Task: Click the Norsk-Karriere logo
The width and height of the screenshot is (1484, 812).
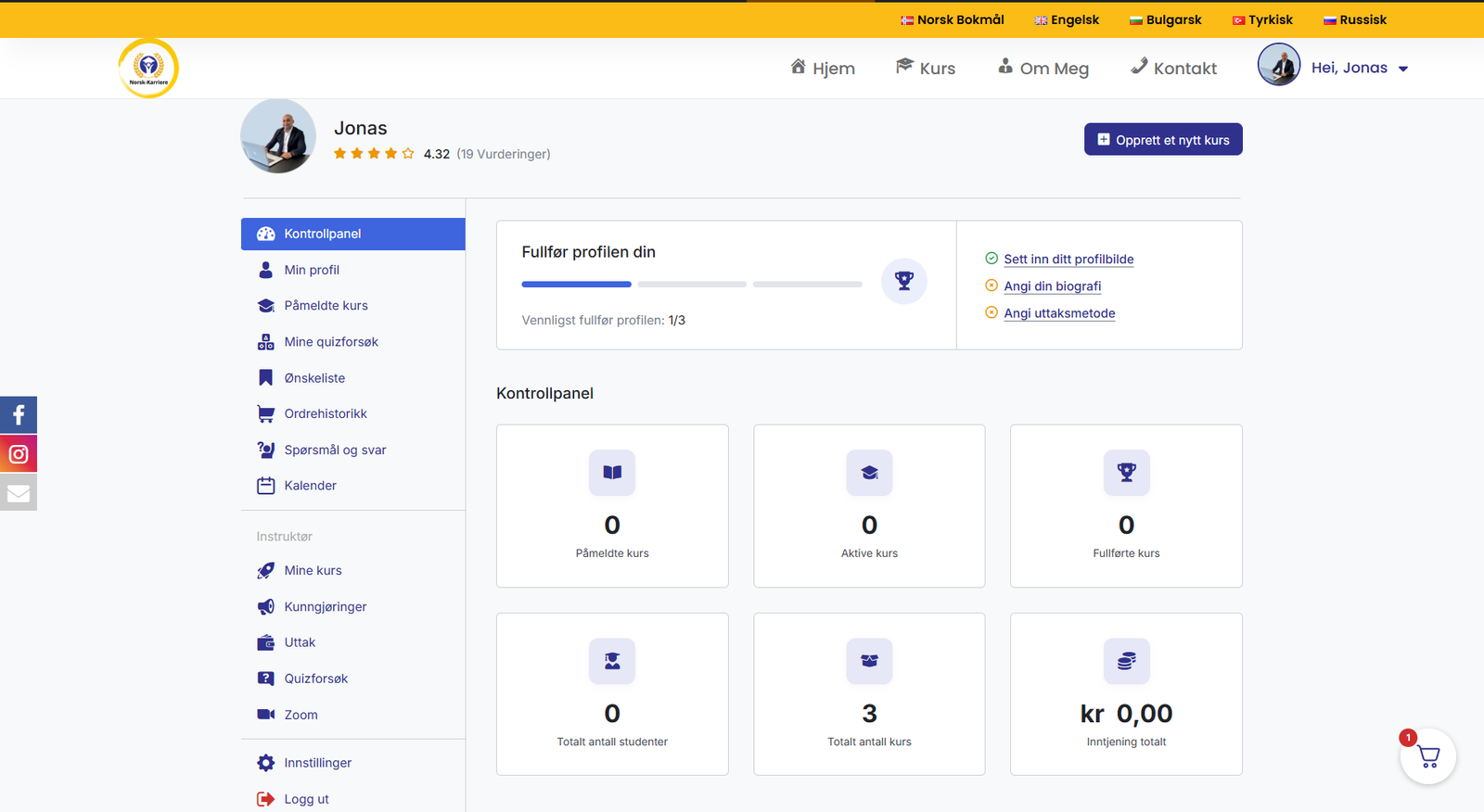Action: (148, 69)
